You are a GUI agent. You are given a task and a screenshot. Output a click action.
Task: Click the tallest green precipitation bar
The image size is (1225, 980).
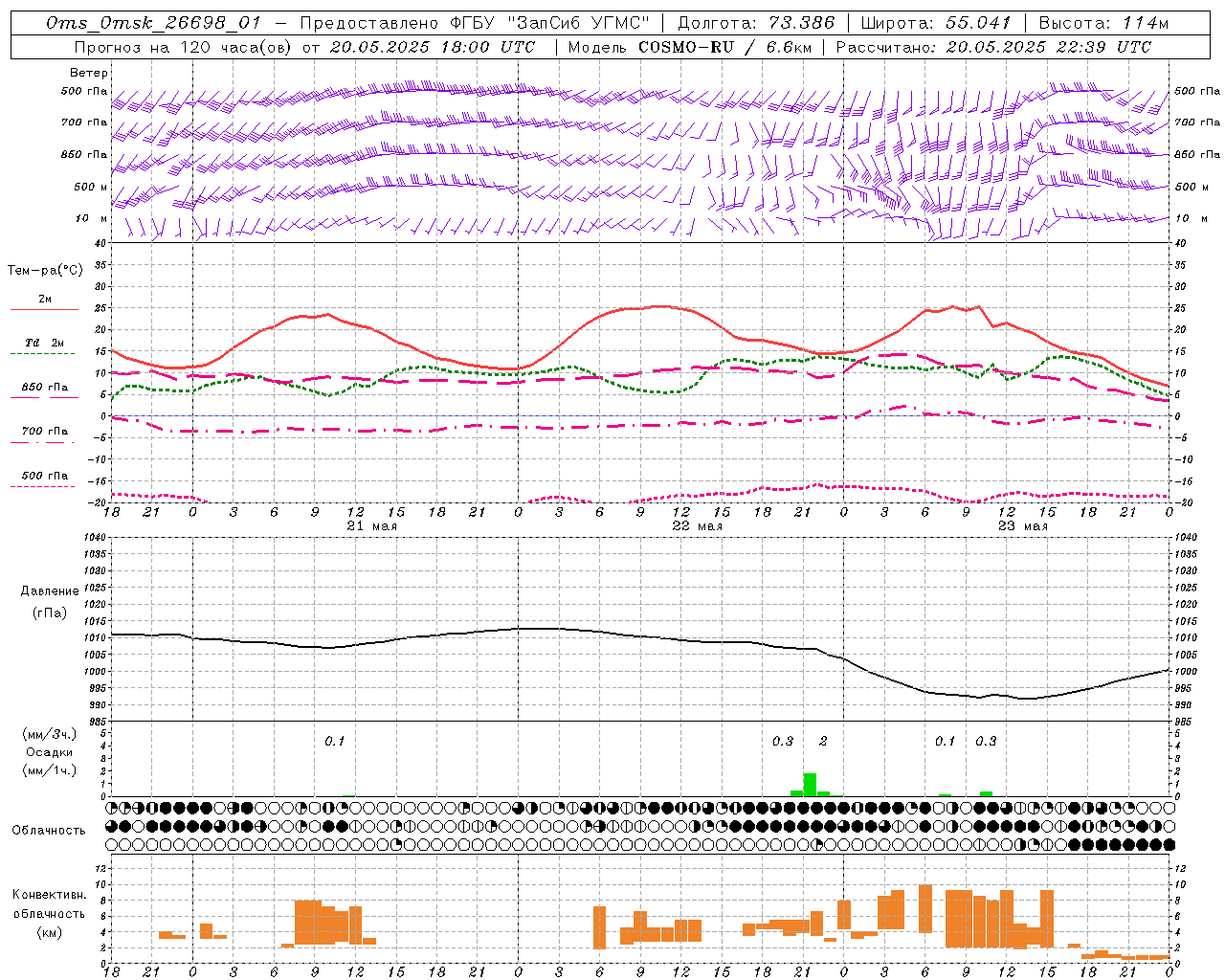[810, 785]
